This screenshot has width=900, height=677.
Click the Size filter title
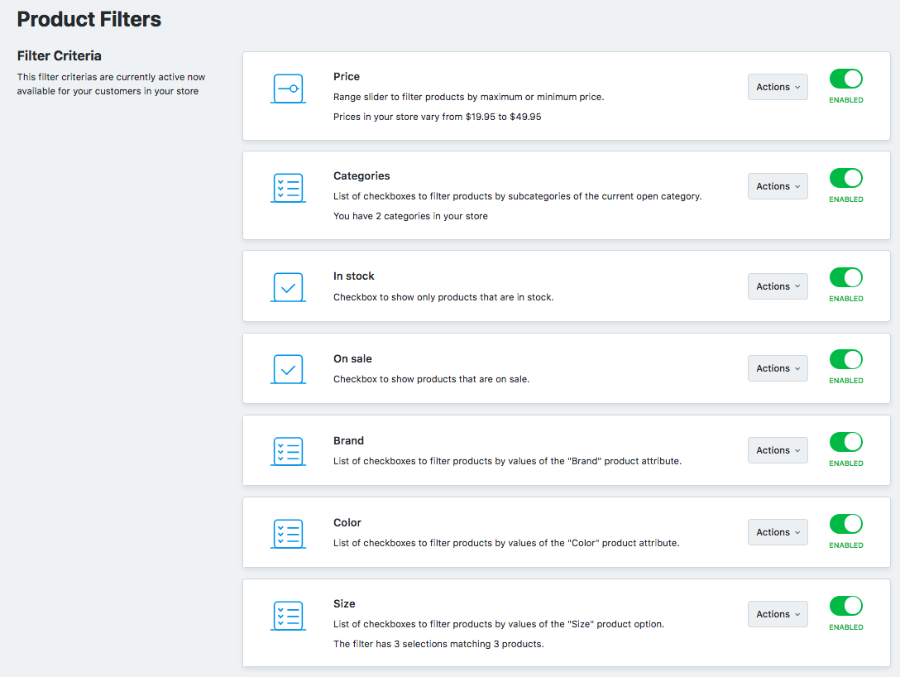pyautogui.click(x=344, y=604)
